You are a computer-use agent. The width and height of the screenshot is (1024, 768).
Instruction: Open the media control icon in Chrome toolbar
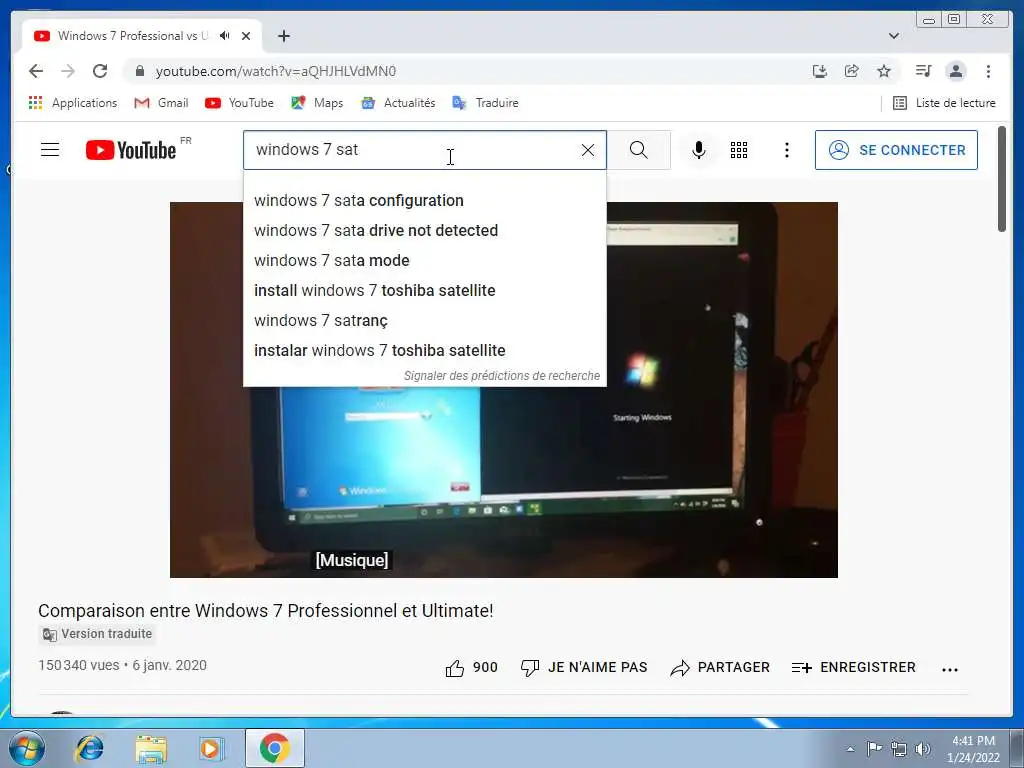pos(923,71)
